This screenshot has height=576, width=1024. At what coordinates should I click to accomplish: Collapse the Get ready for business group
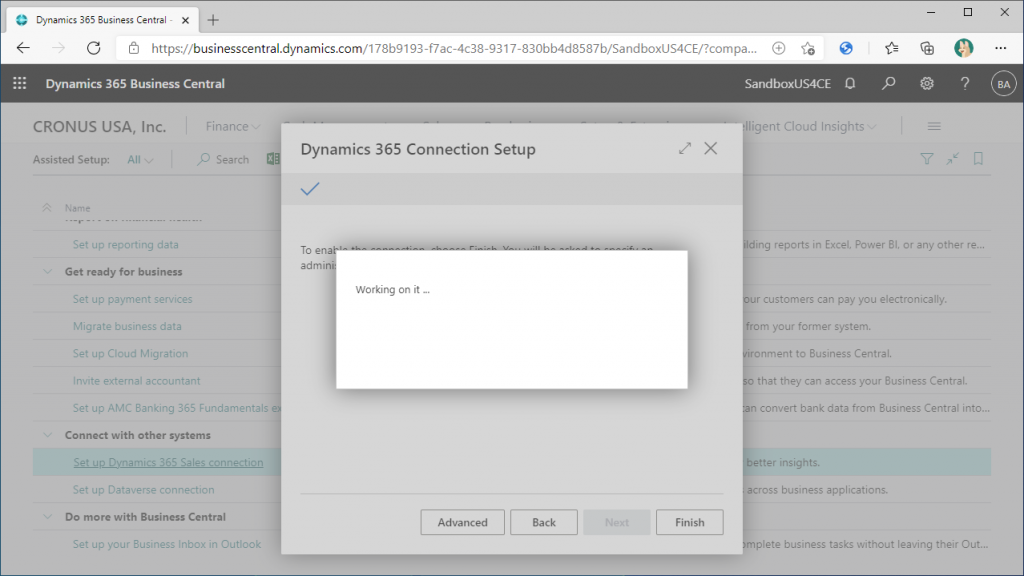[x=48, y=272]
